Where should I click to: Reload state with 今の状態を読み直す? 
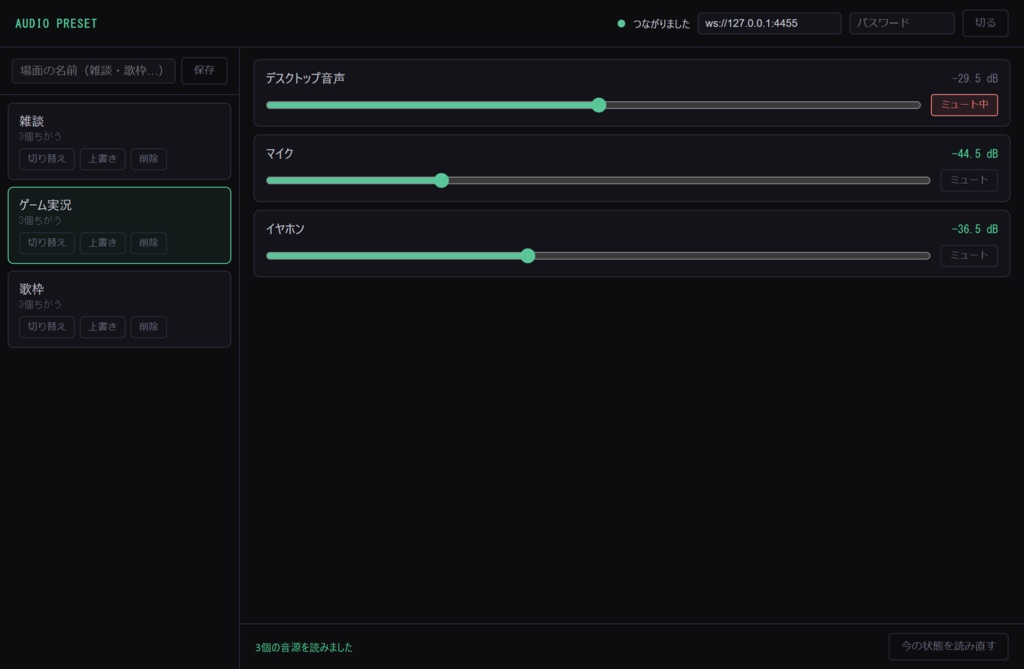[x=948, y=646]
